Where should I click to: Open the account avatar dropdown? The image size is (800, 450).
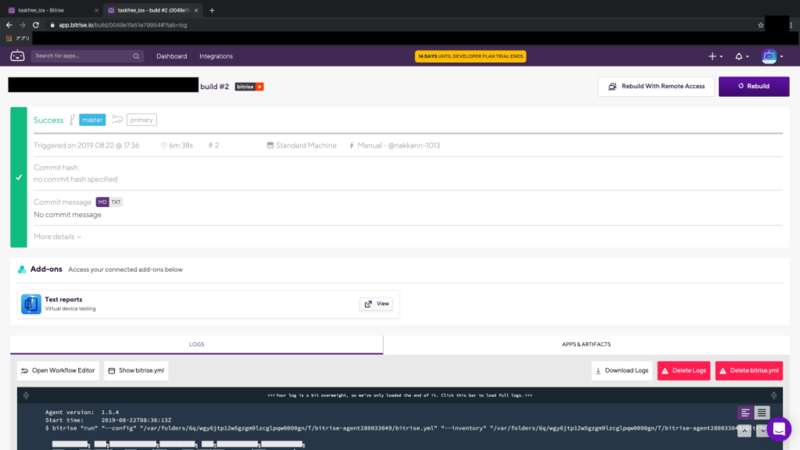pyautogui.click(x=772, y=56)
